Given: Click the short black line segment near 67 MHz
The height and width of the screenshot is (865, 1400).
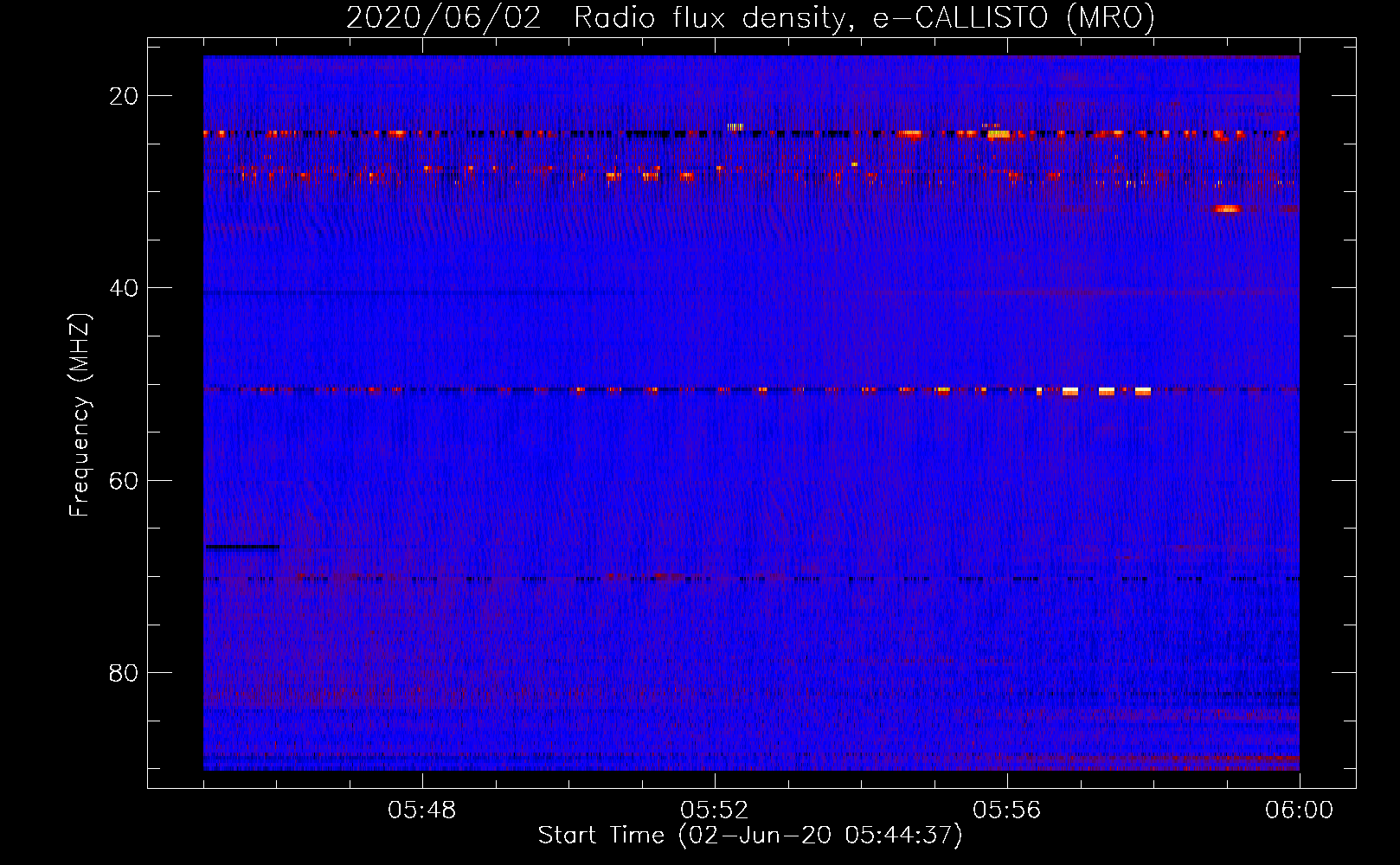Looking at the screenshot, I should tap(242, 547).
